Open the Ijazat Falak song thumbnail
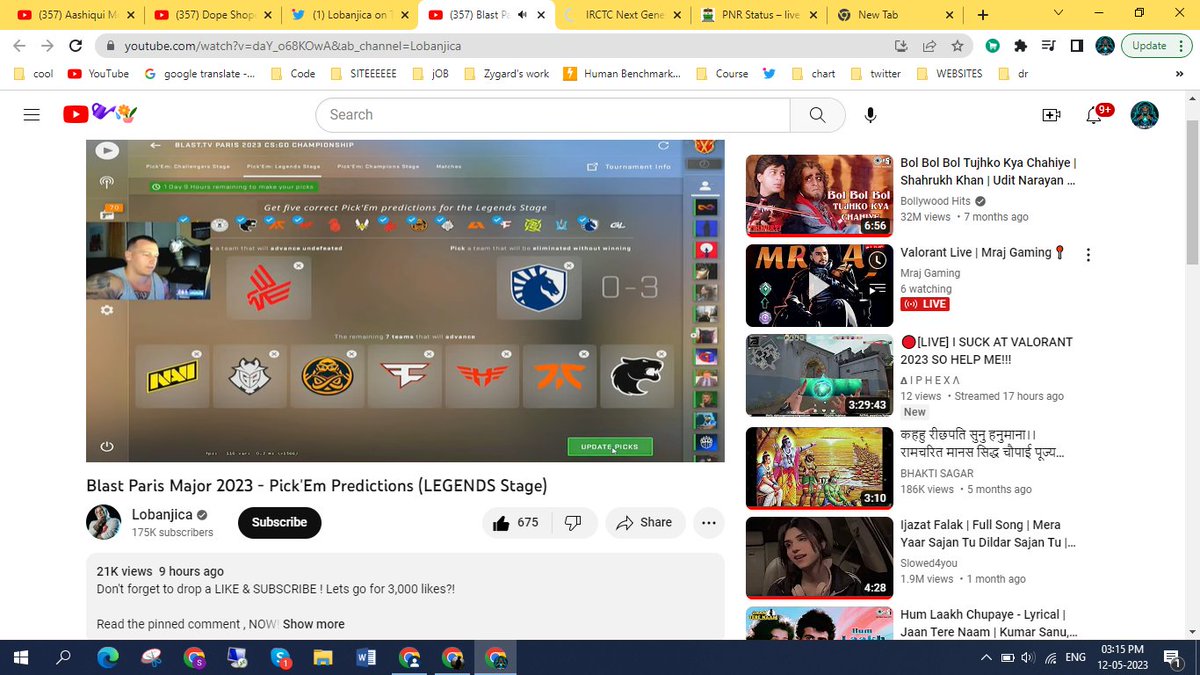 pyautogui.click(x=819, y=558)
